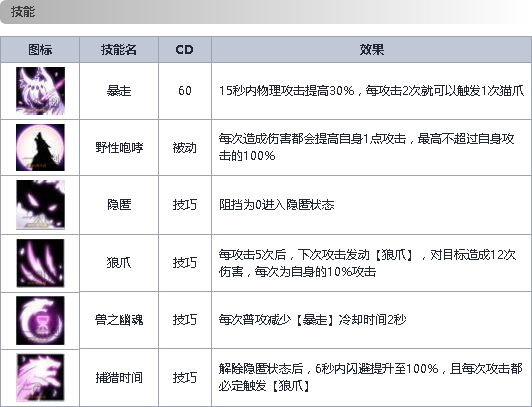The image size is (532, 407).
Task: Click the skill name 兽之幽魂
Action: point(119,320)
